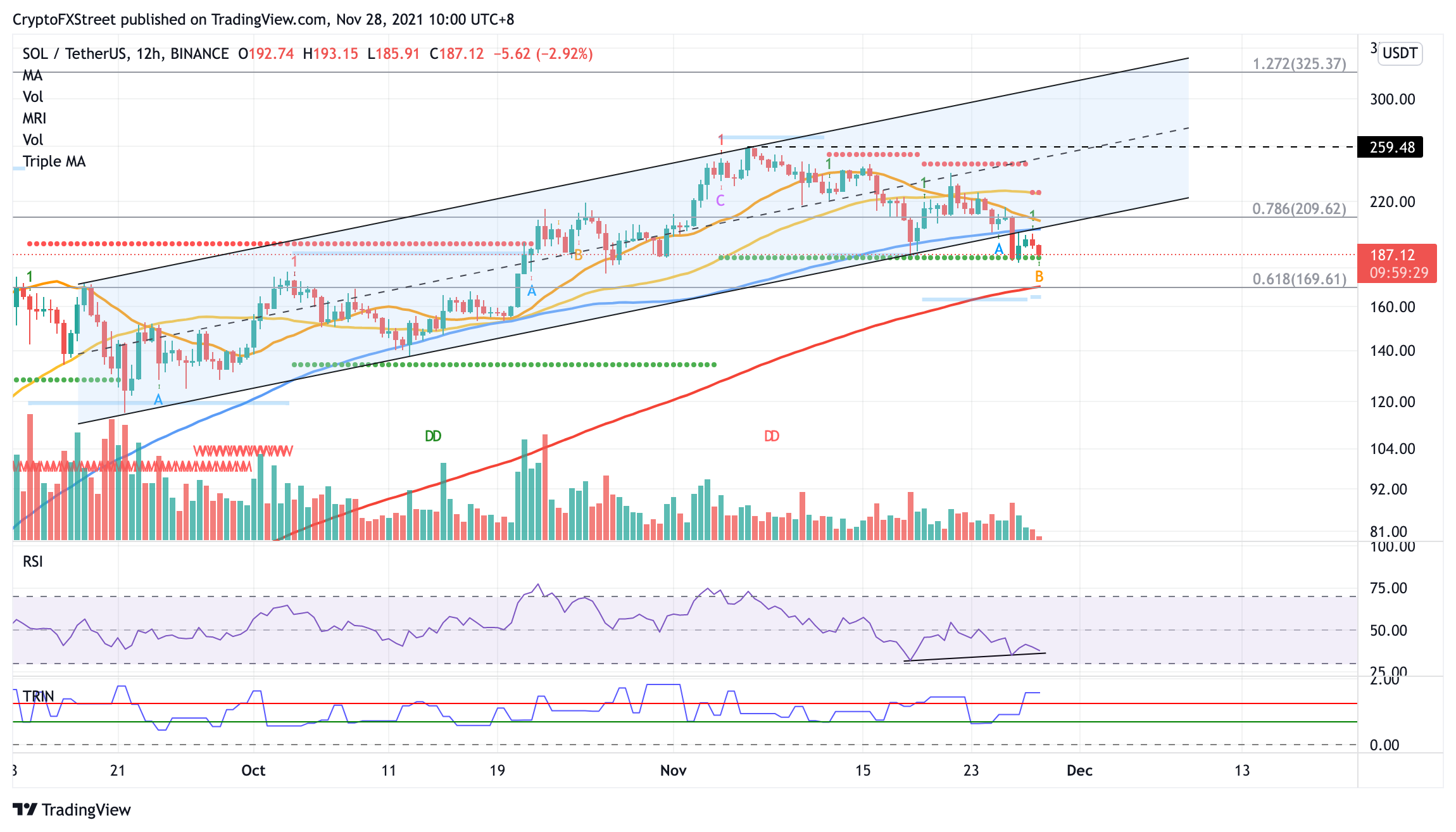The height and width of the screenshot is (832, 1456).
Task: Click the Triple MA indicator label
Action: pos(54,161)
